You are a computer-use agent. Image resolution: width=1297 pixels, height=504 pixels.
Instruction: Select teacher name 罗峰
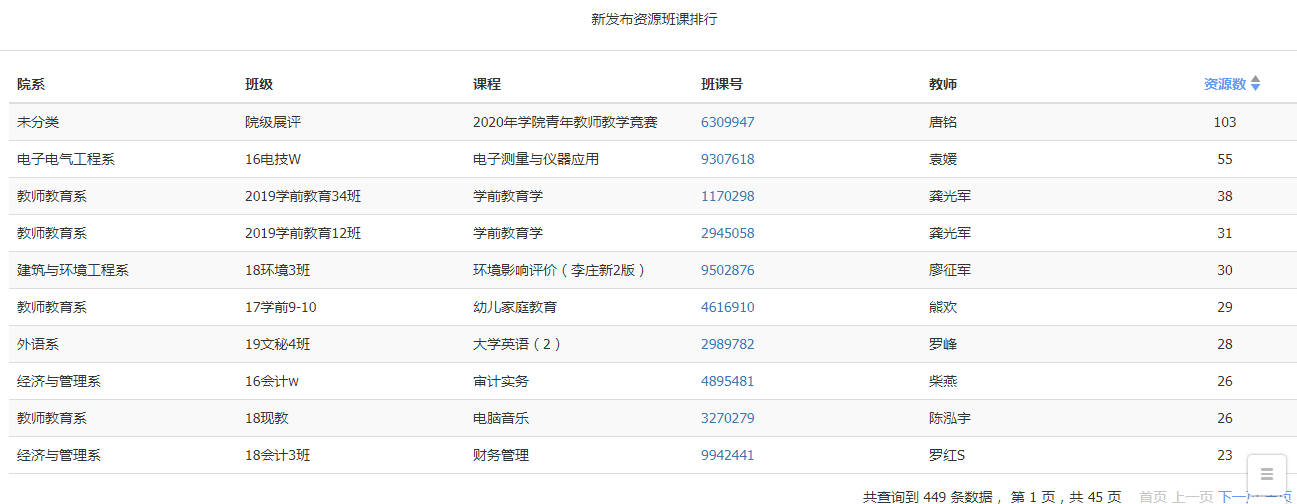[943, 344]
